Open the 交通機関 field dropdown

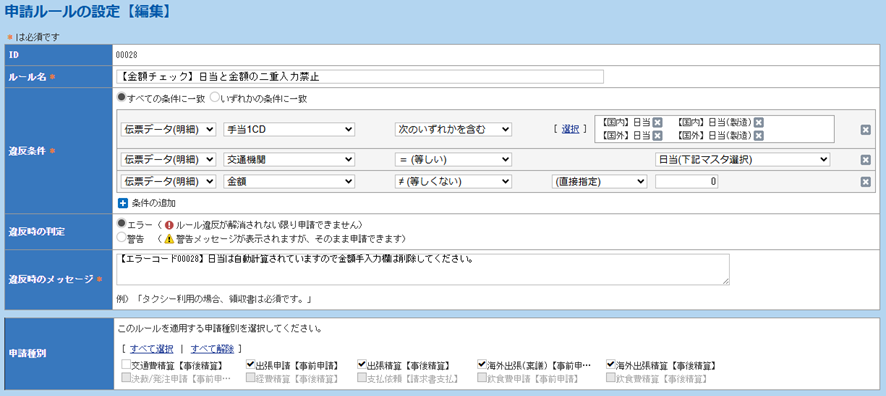pos(289,160)
